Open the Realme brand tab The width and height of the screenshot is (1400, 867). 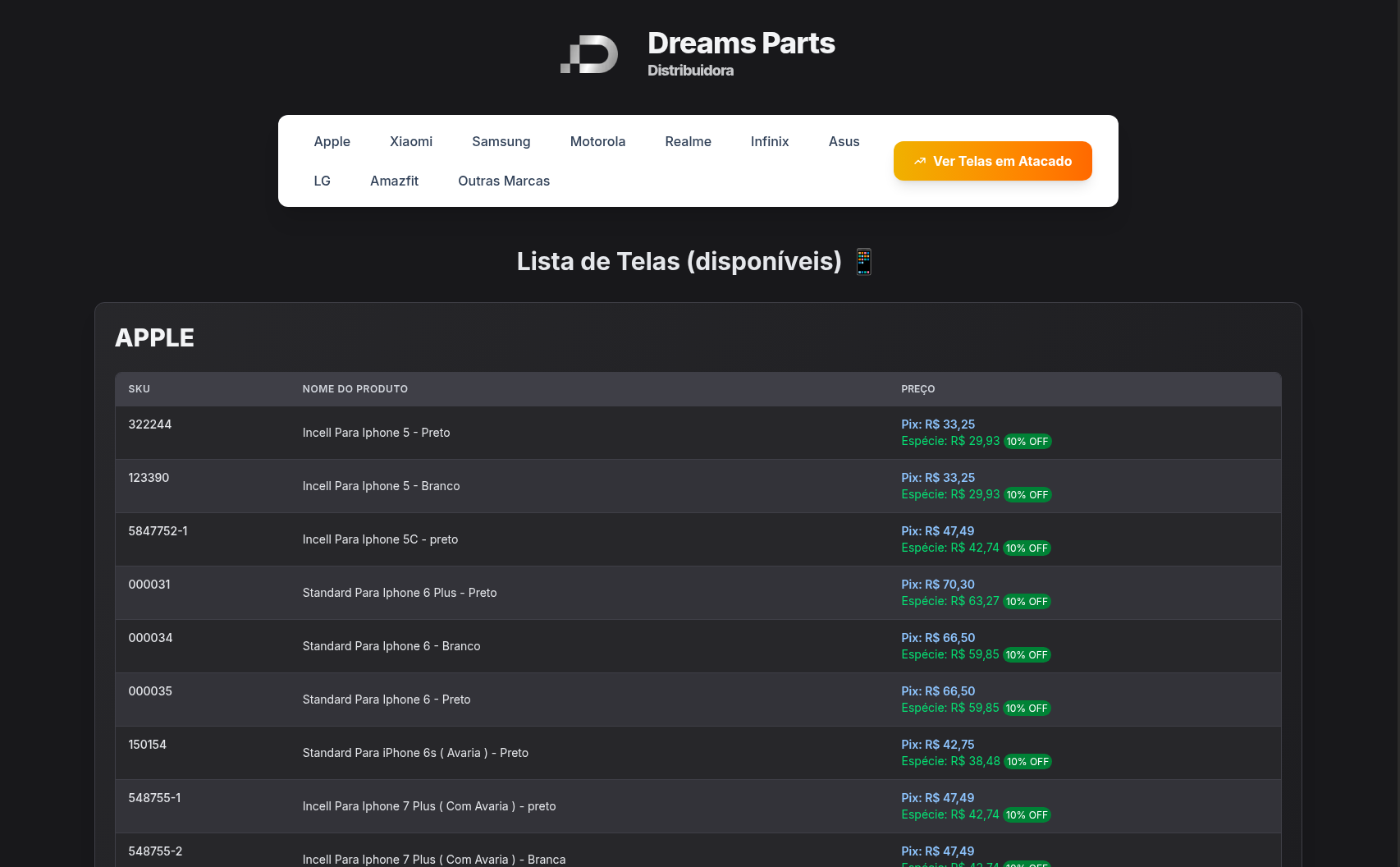(689, 141)
